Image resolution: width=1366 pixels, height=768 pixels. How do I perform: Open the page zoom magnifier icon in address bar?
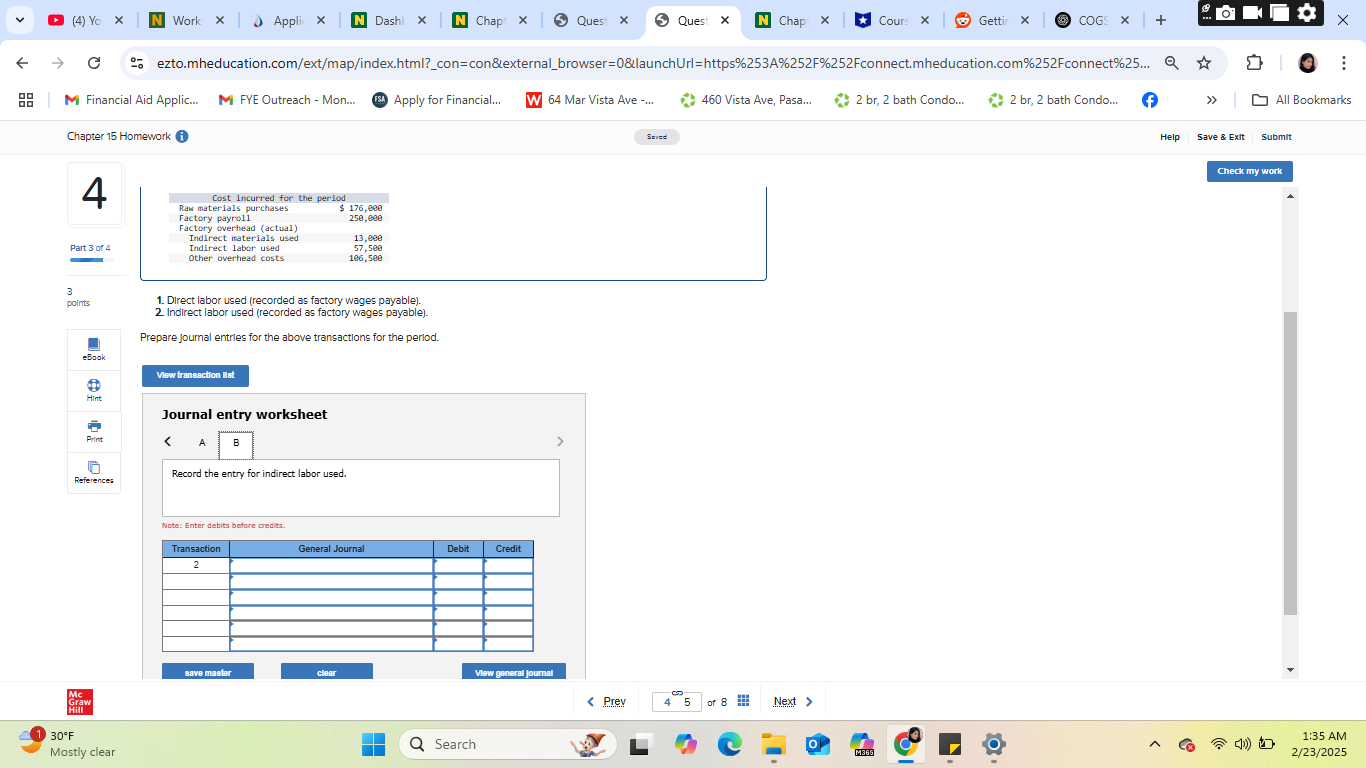(x=1172, y=63)
